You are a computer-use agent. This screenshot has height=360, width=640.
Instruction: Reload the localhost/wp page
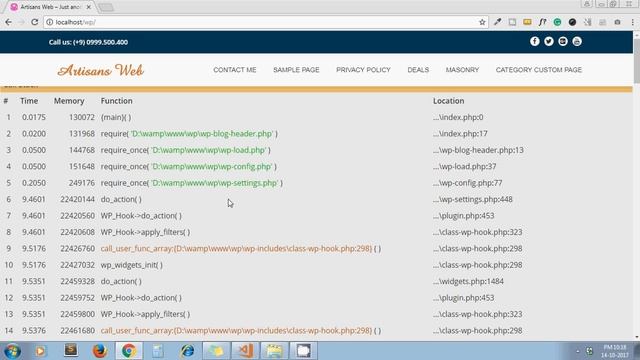click(x=34, y=22)
